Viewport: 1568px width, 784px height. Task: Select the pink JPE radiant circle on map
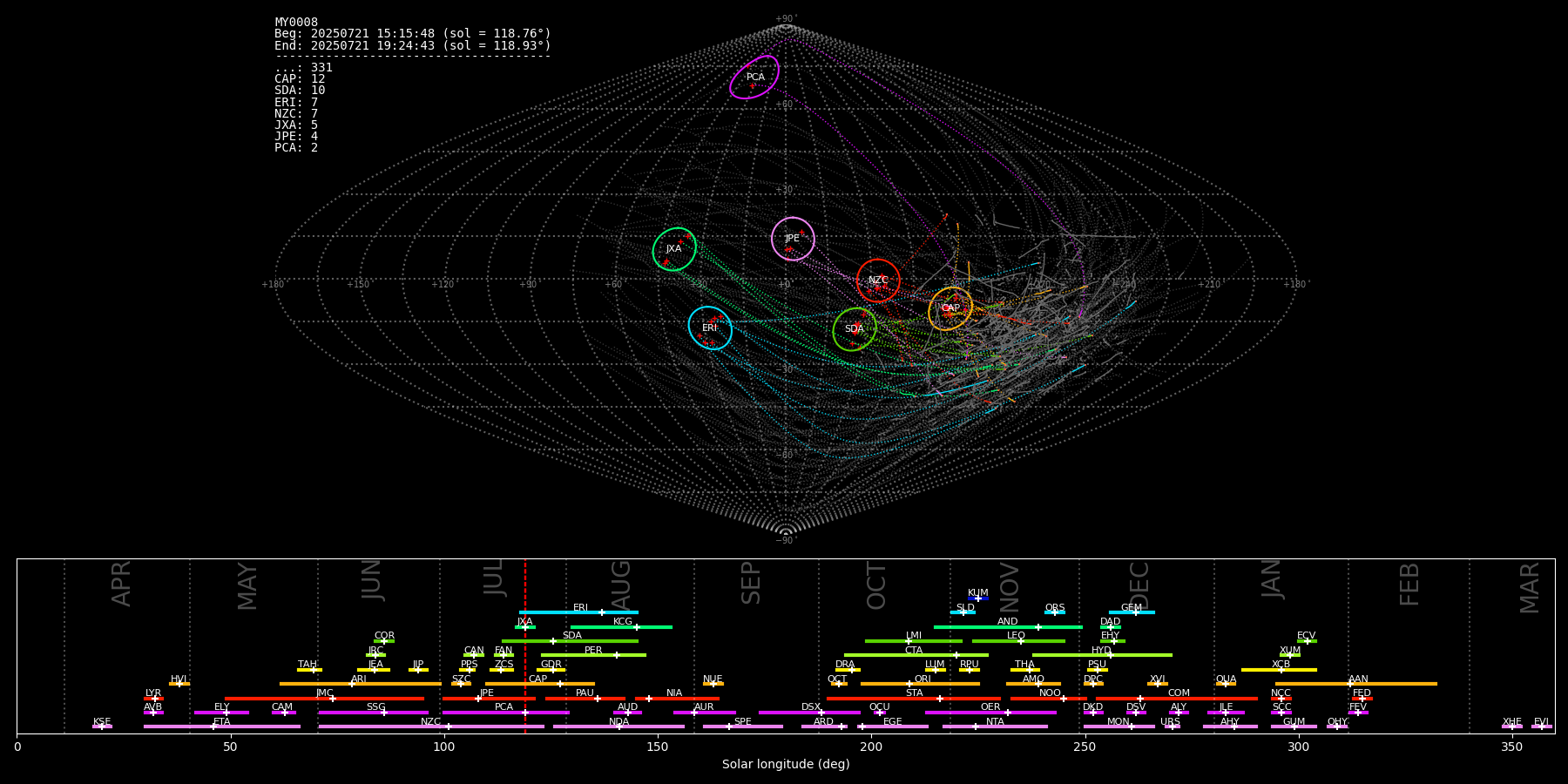tap(793, 239)
